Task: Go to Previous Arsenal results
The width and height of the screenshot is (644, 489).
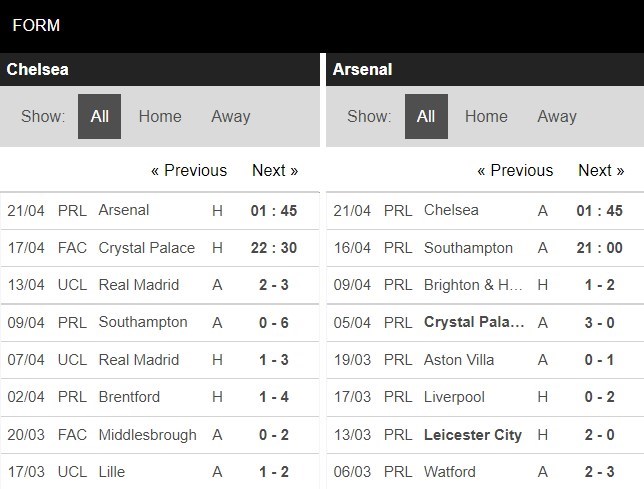Action: click(x=515, y=170)
